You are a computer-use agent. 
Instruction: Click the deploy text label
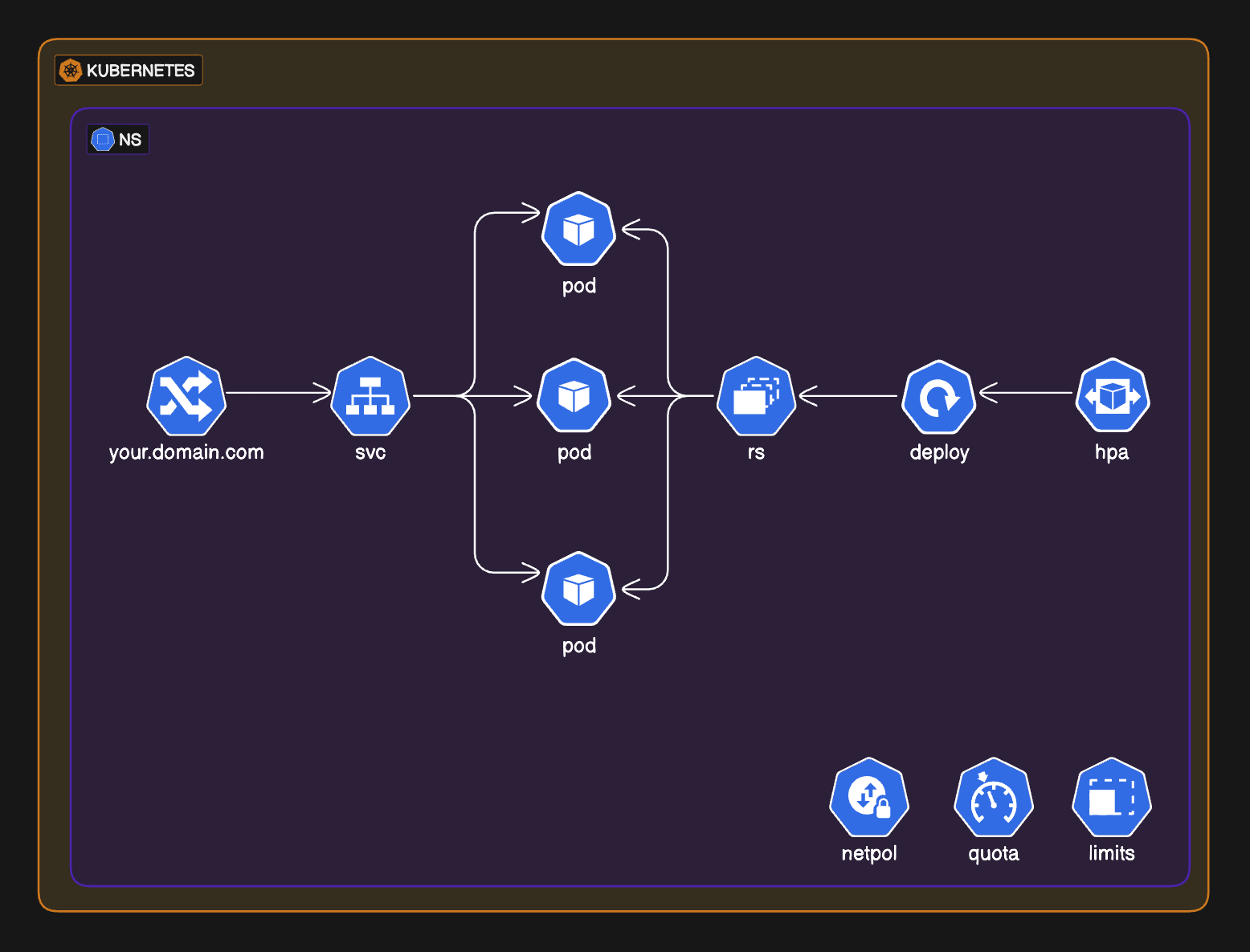point(939,452)
